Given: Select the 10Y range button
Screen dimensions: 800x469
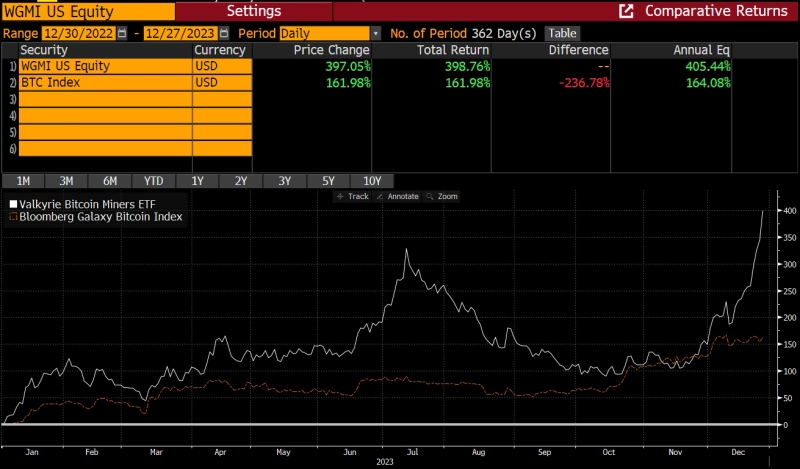Looking at the screenshot, I should click(x=372, y=181).
